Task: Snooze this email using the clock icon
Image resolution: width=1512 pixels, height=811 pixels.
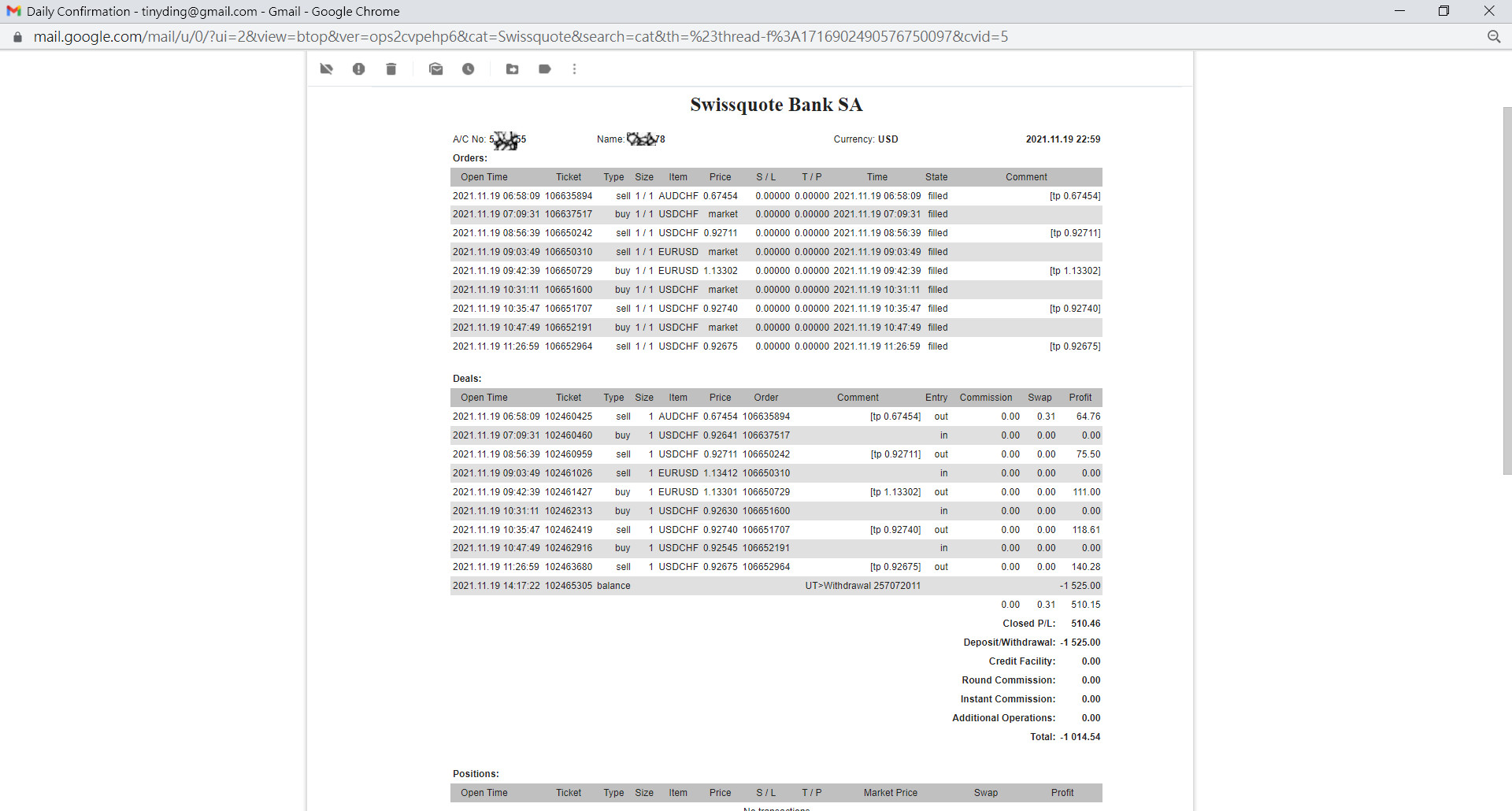Action: (469, 69)
